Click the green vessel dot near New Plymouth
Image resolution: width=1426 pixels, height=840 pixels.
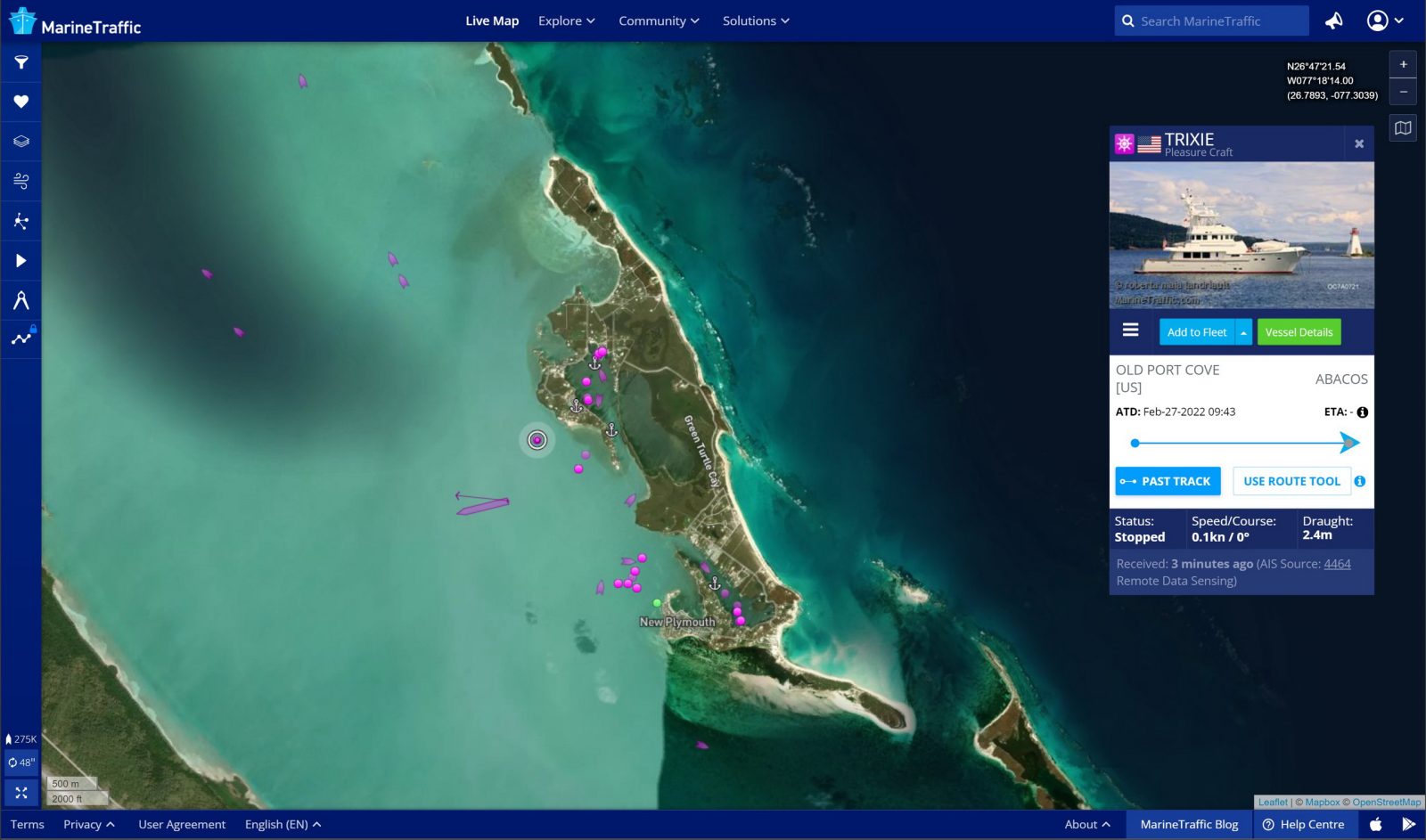click(657, 603)
